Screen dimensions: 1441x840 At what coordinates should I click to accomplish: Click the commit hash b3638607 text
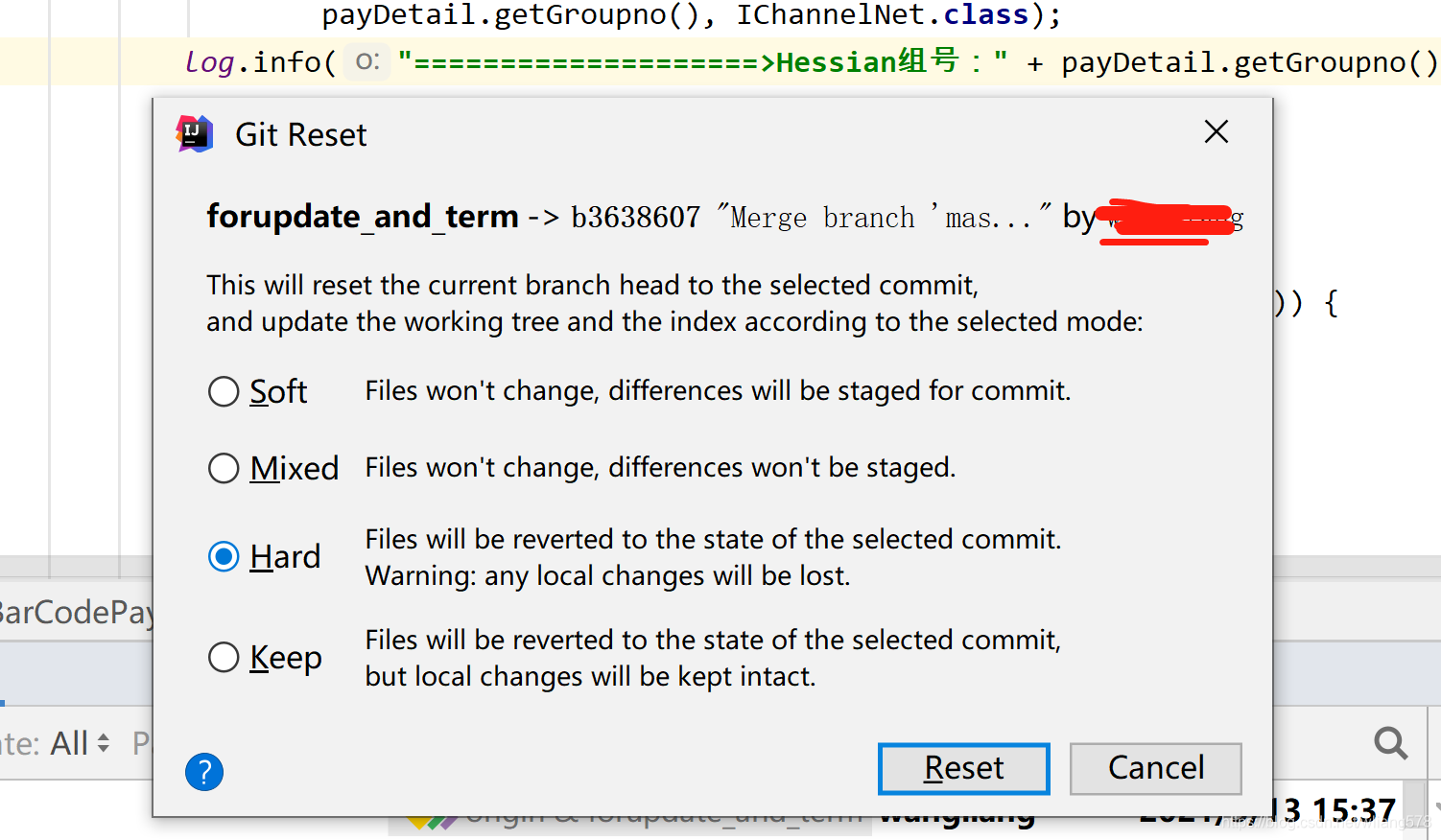636,218
